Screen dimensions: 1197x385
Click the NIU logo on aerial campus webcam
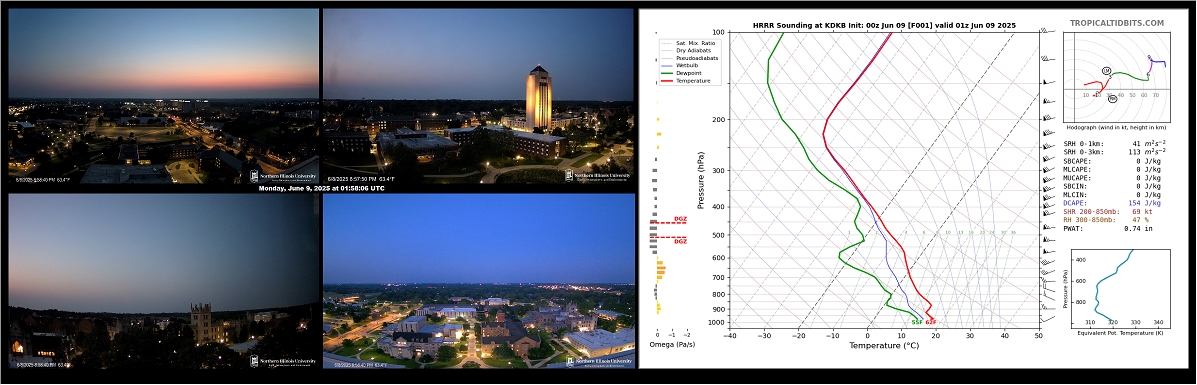pyautogui.click(x=602, y=361)
